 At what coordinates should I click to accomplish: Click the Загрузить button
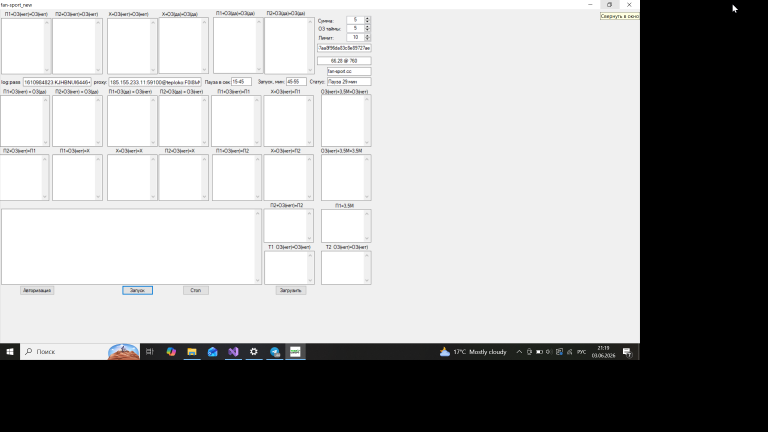point(291,290)
